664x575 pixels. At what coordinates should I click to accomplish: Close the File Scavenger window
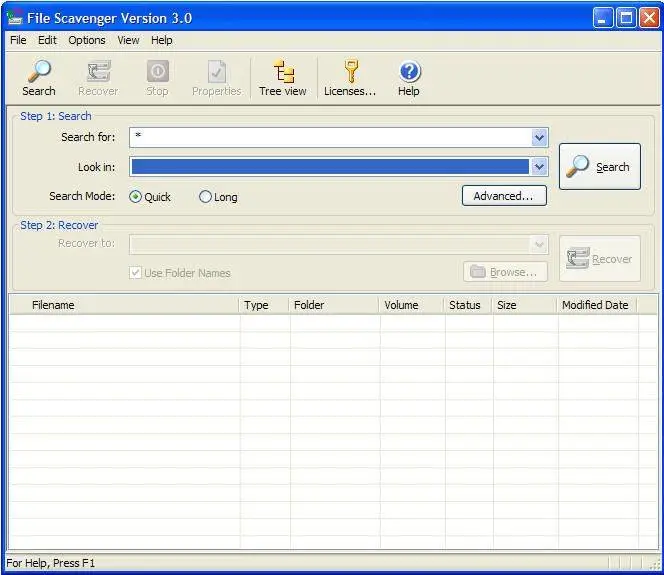649,18
